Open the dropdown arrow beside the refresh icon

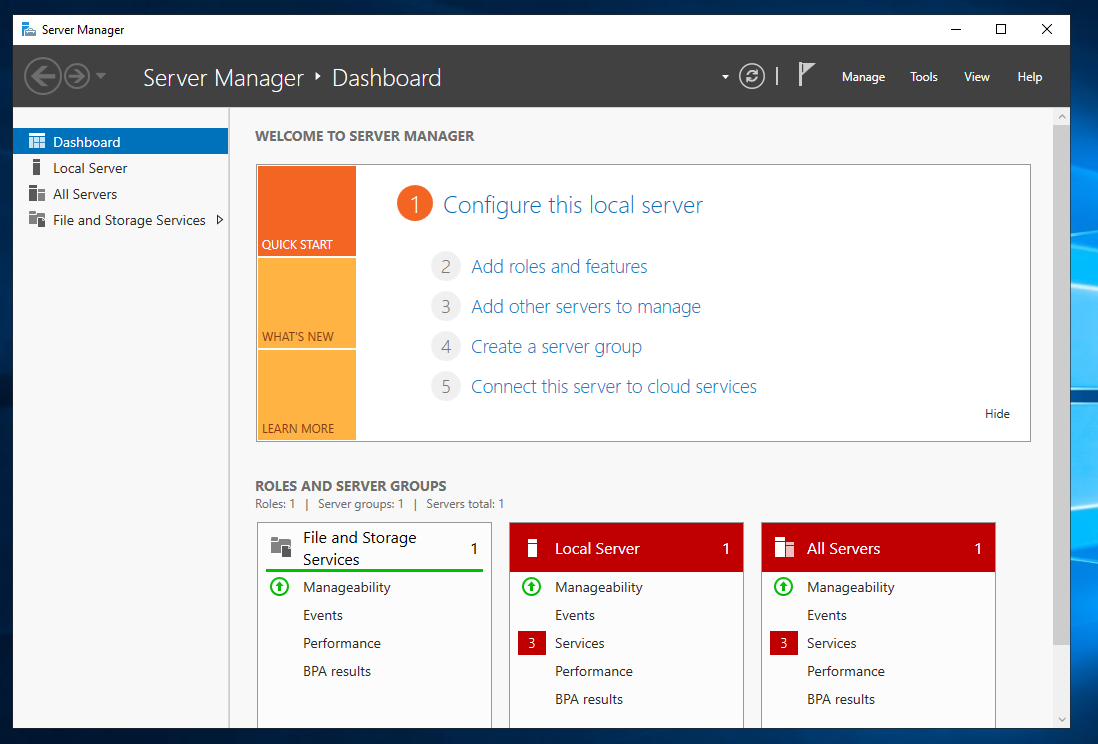(725, 77)
